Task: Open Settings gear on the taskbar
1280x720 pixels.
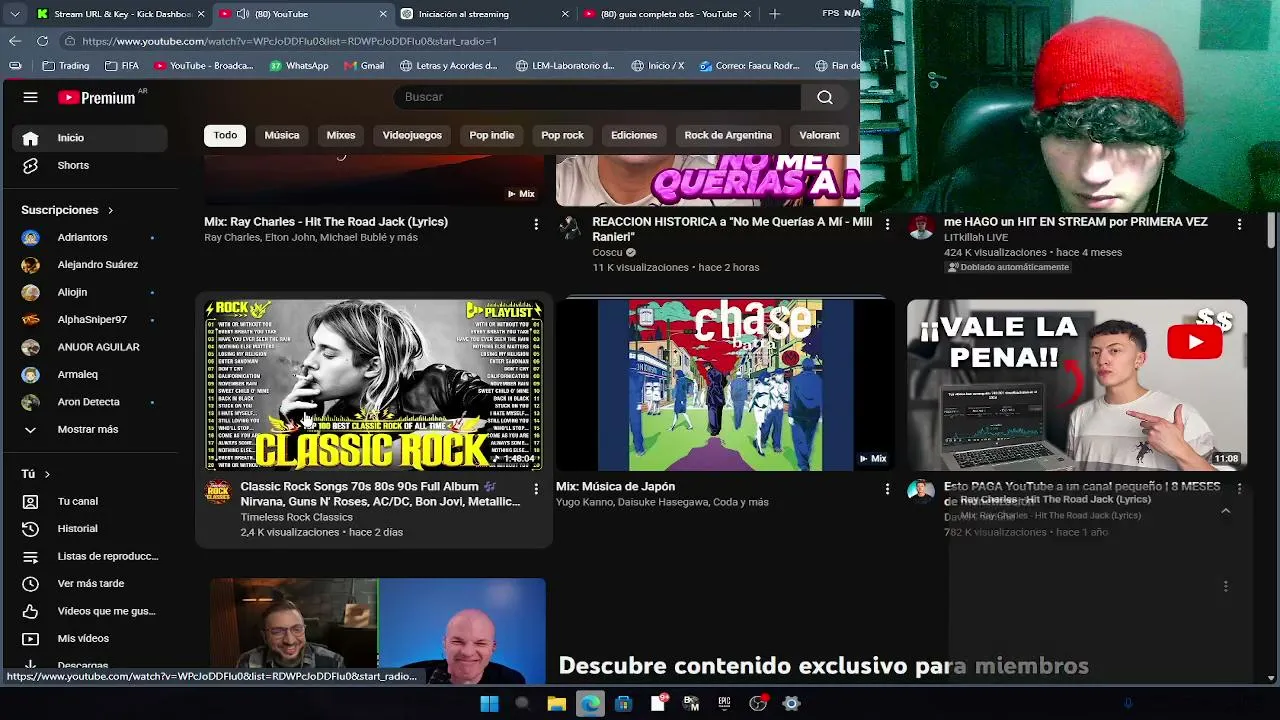Action: pos(791,703)
